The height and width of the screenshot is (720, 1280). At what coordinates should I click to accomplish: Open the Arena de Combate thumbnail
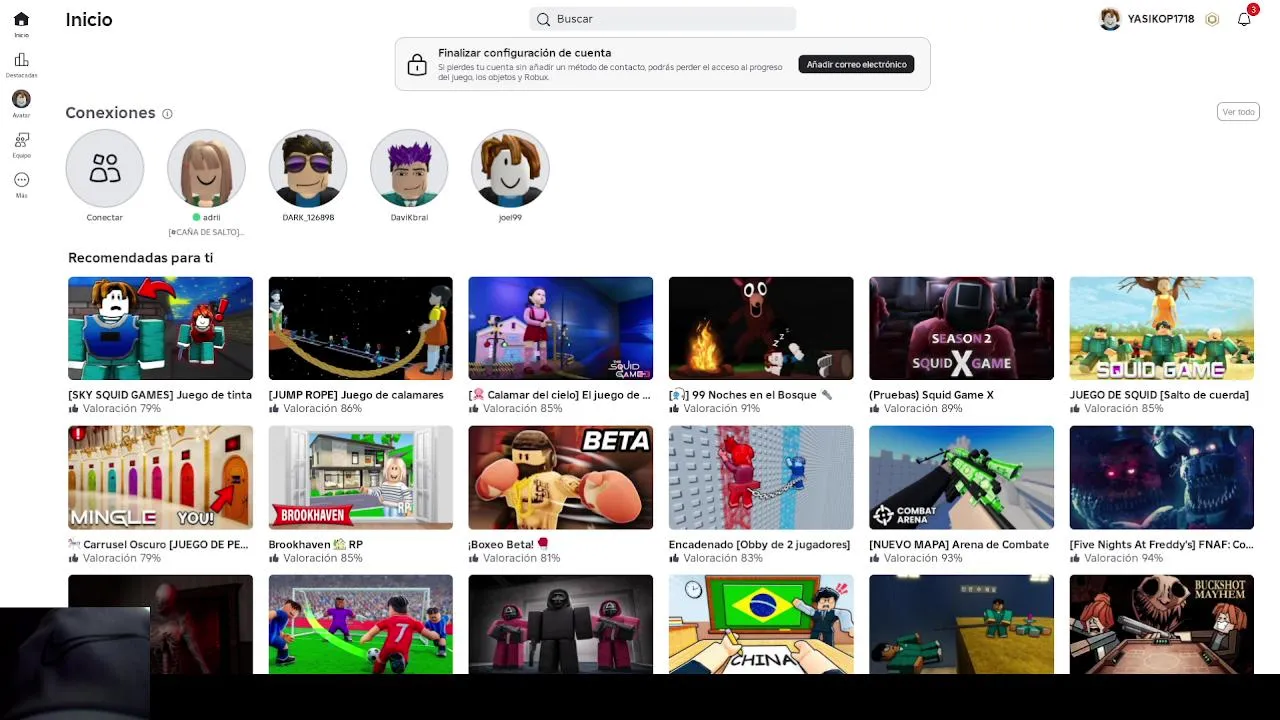click(961, 477)
